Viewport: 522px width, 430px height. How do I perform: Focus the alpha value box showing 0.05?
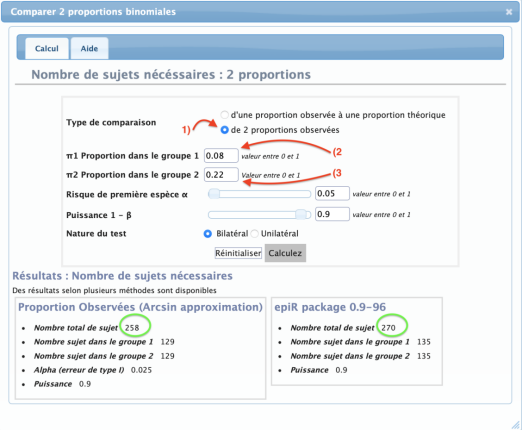[x=332, y=194]
